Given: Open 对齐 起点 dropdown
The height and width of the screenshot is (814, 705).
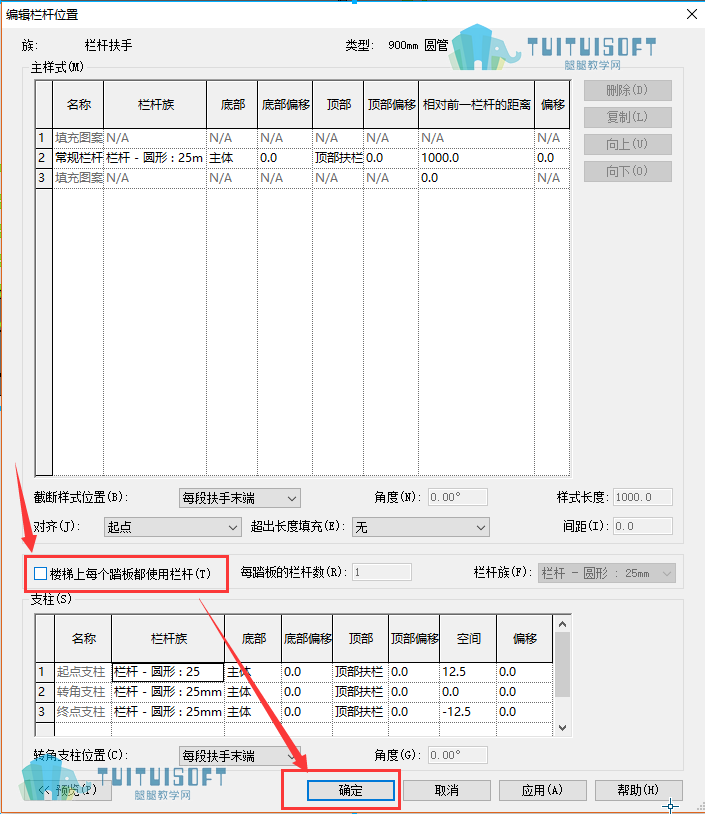Looking at the screenshot, I should [172, 527].
